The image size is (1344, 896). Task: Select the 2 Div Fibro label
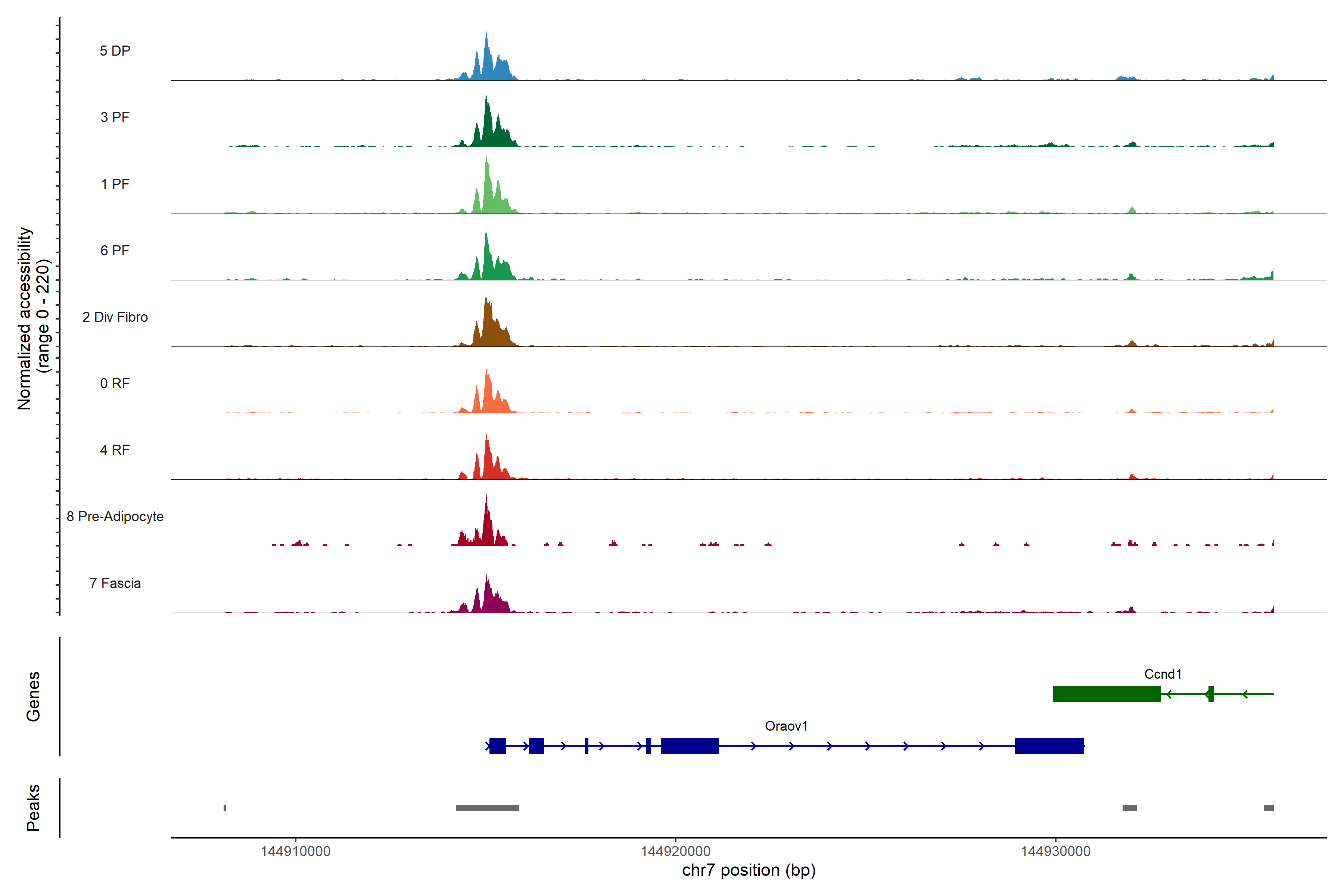[115, 317]
